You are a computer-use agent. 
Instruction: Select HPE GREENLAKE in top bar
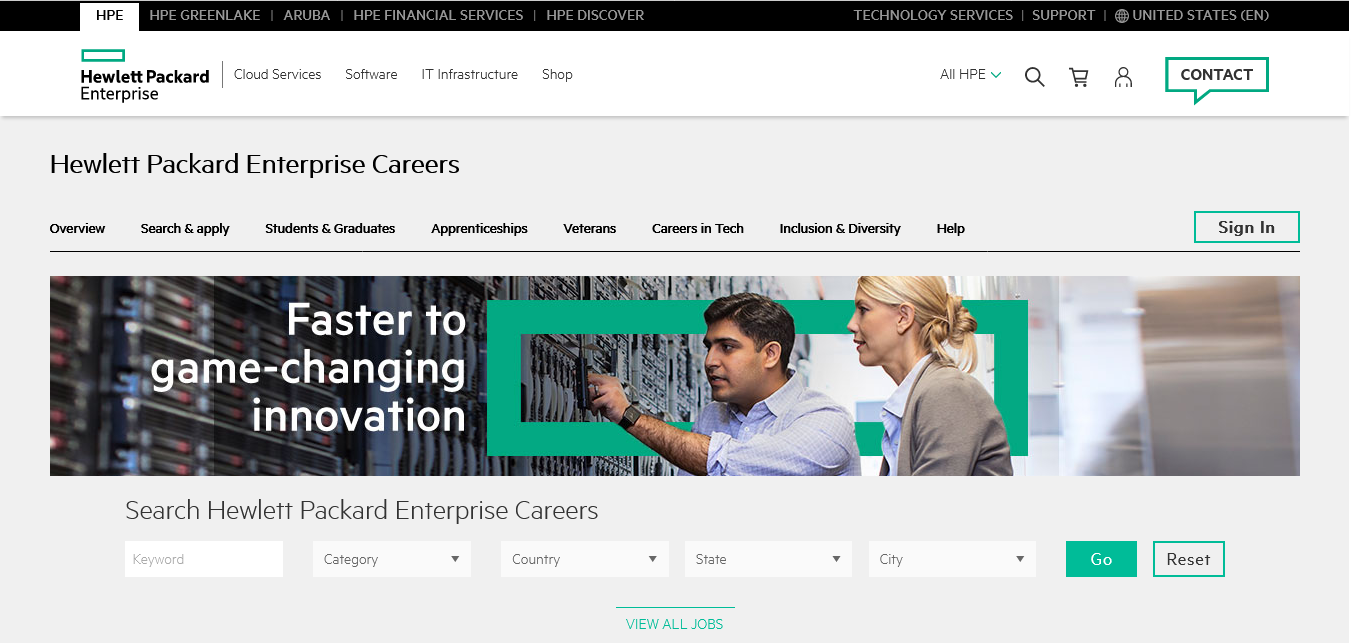204,16
